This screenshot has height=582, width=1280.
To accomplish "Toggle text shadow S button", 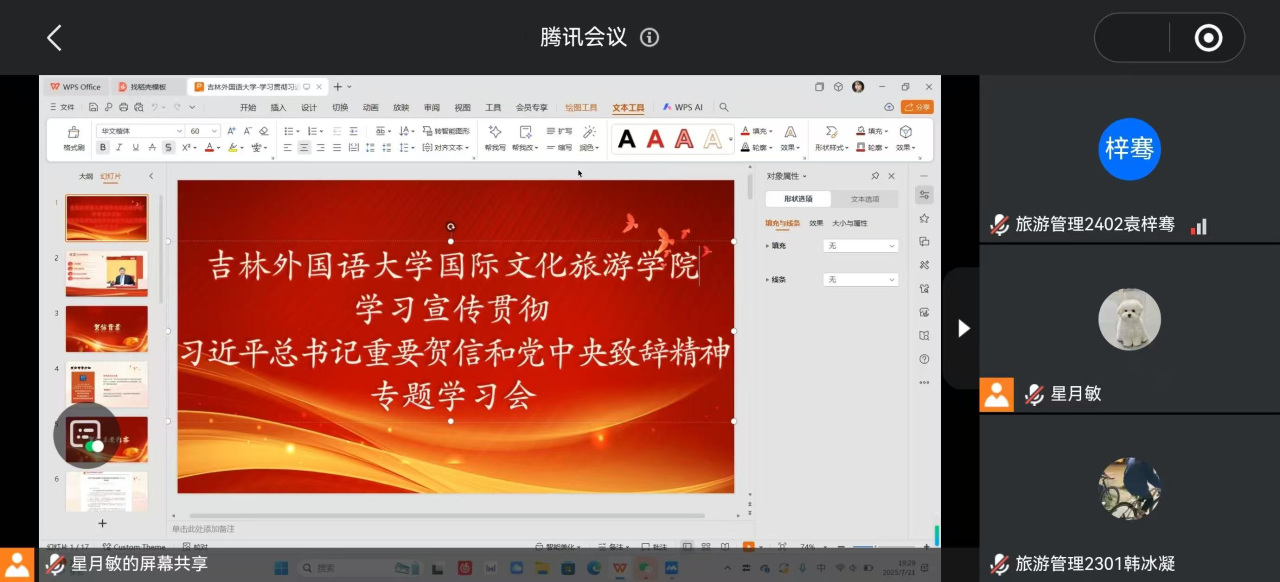I will (x=168, y=148).
